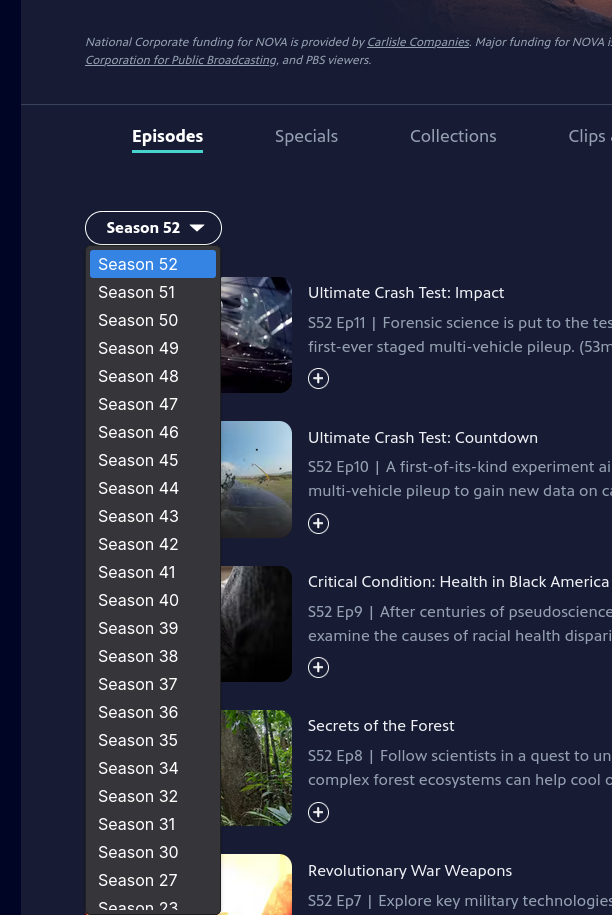This screenshot has height=915, width=612.
Task: Pick Season 32 from dropdown
Action: (153, 797)
